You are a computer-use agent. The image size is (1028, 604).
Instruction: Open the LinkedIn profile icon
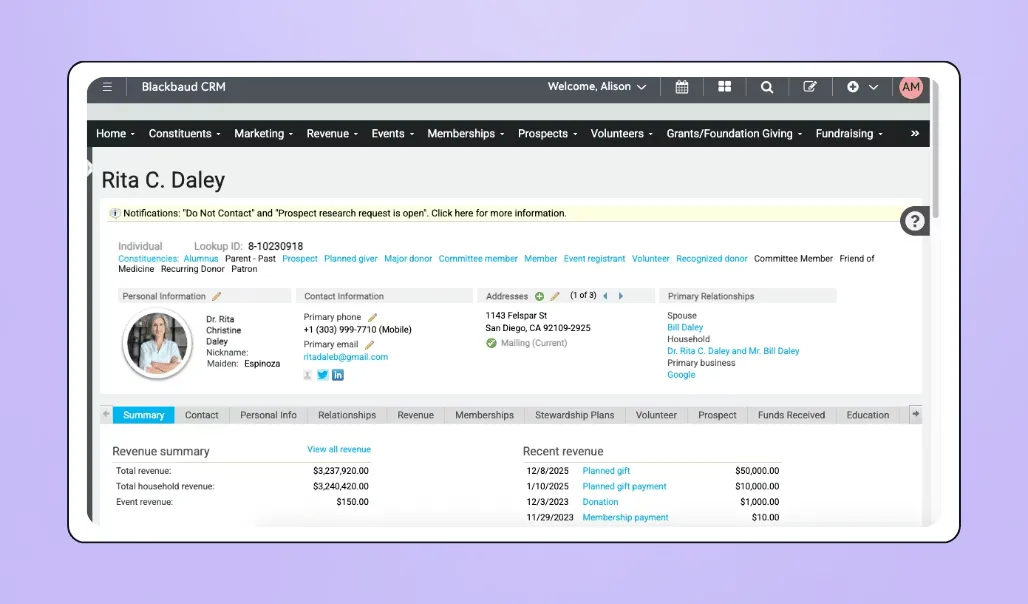338,375
